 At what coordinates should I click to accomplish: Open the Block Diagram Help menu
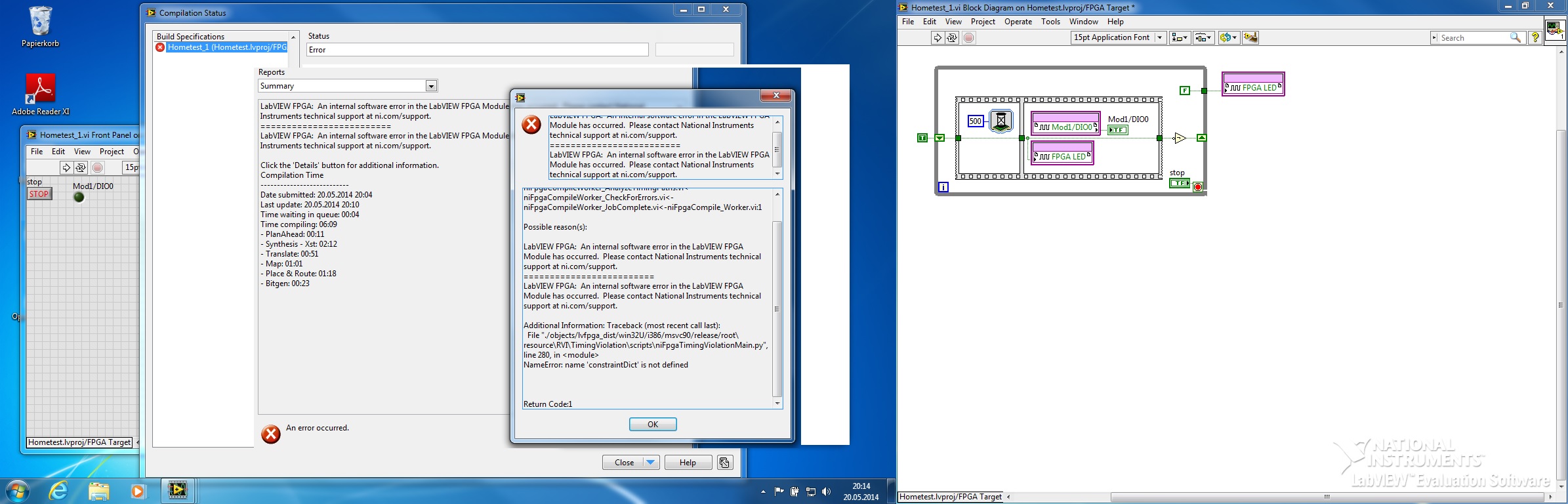tap(1115, 22)
